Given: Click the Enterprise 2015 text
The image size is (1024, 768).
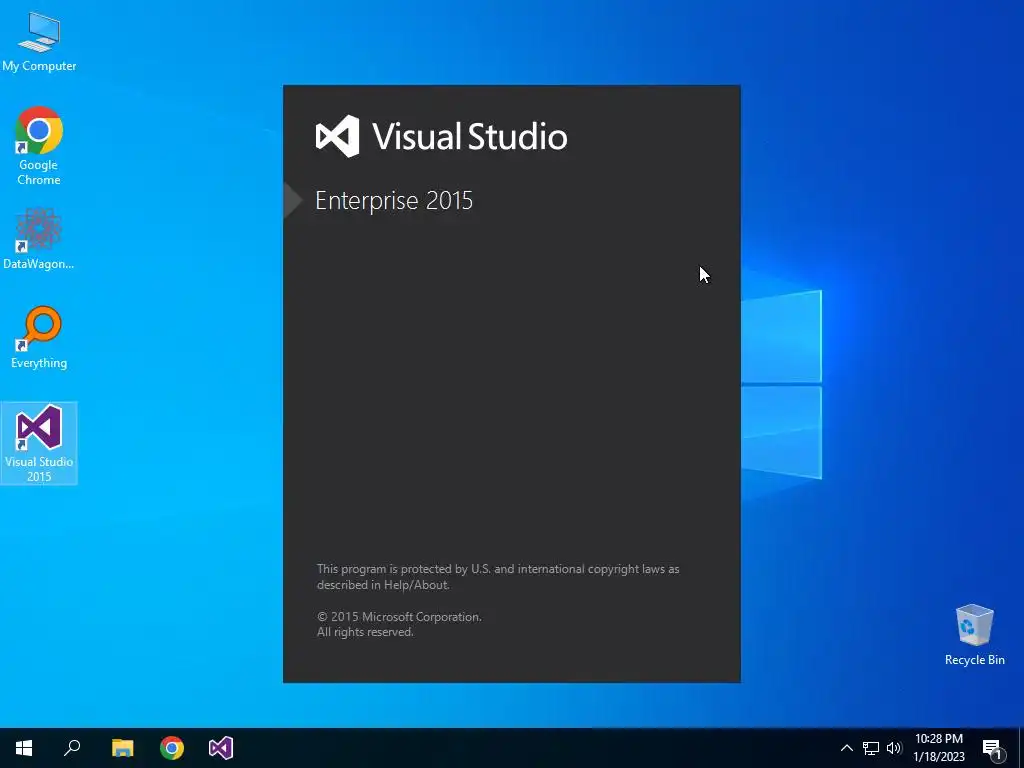Looking at the screenshot, I should point(394,200).
